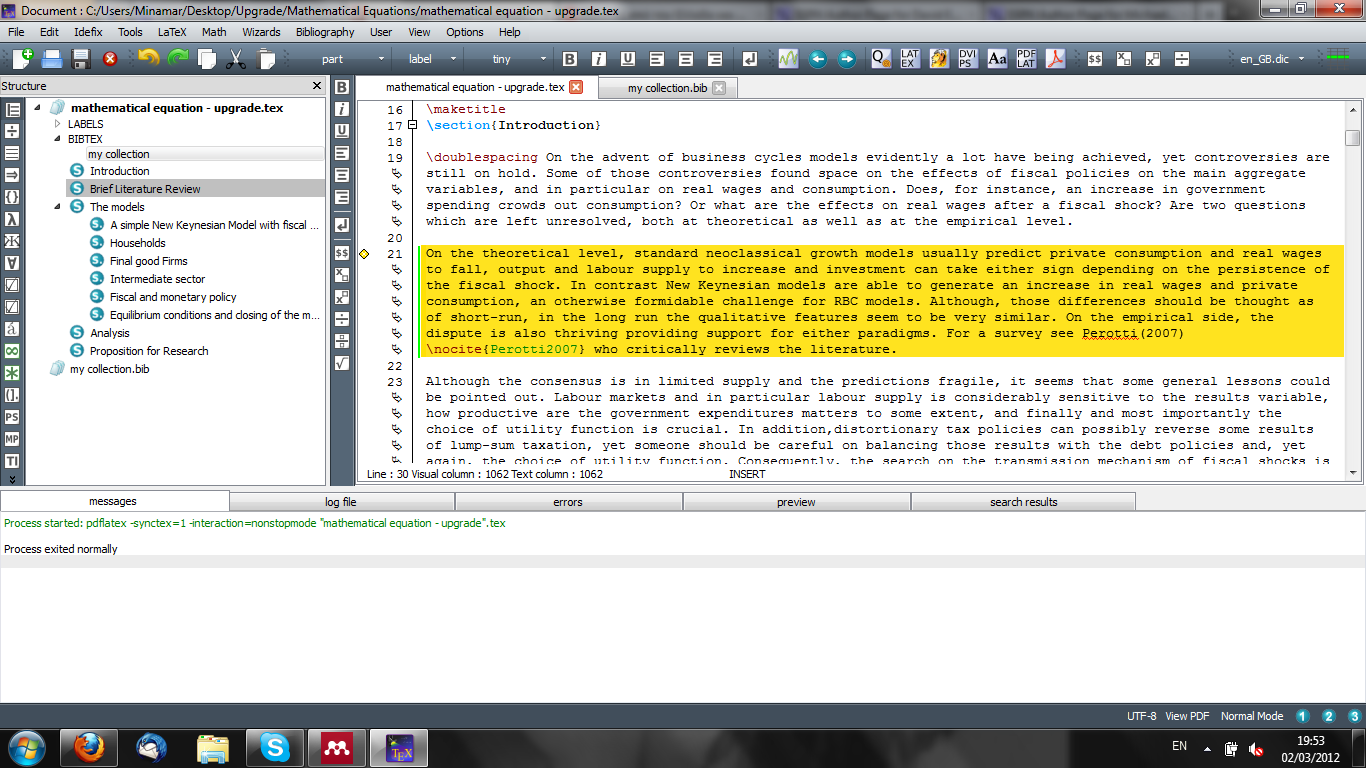Open the search results tab
This screenshot has width=1366, height=768.
[x=1024, y=502]
